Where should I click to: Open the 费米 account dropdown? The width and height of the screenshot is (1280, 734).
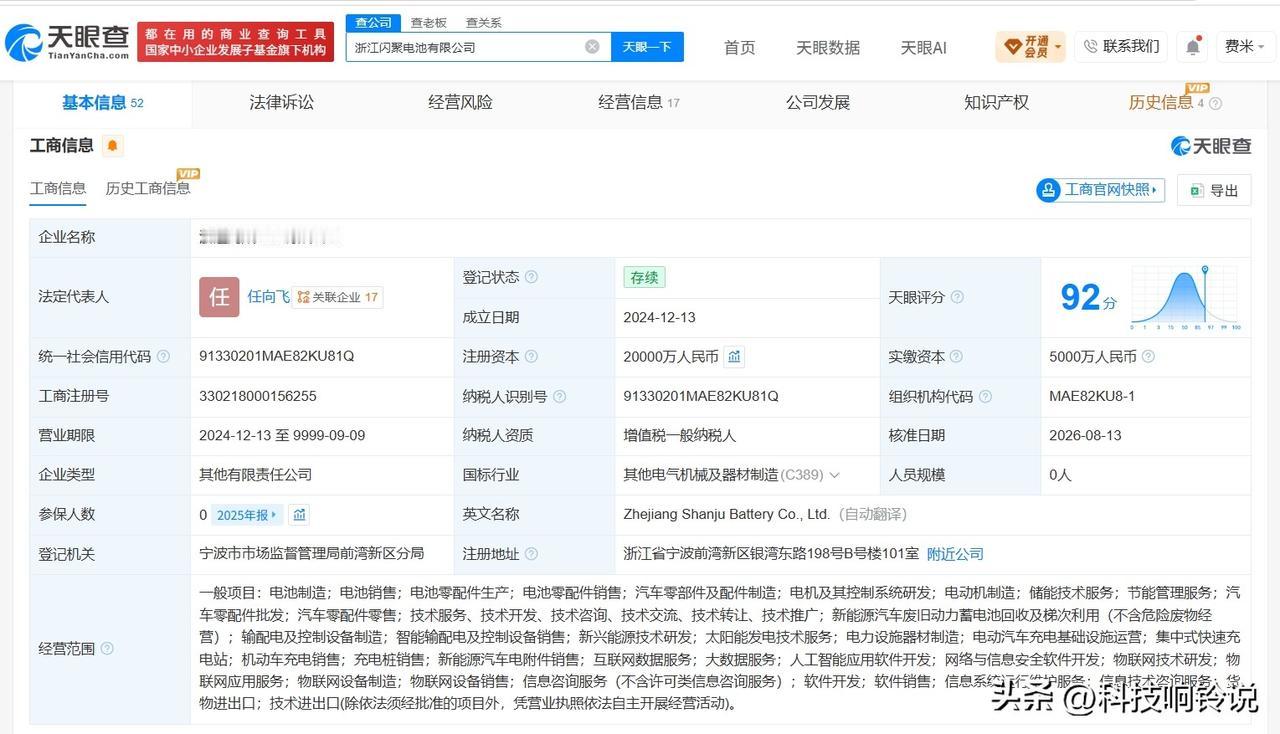point(1245,47)
